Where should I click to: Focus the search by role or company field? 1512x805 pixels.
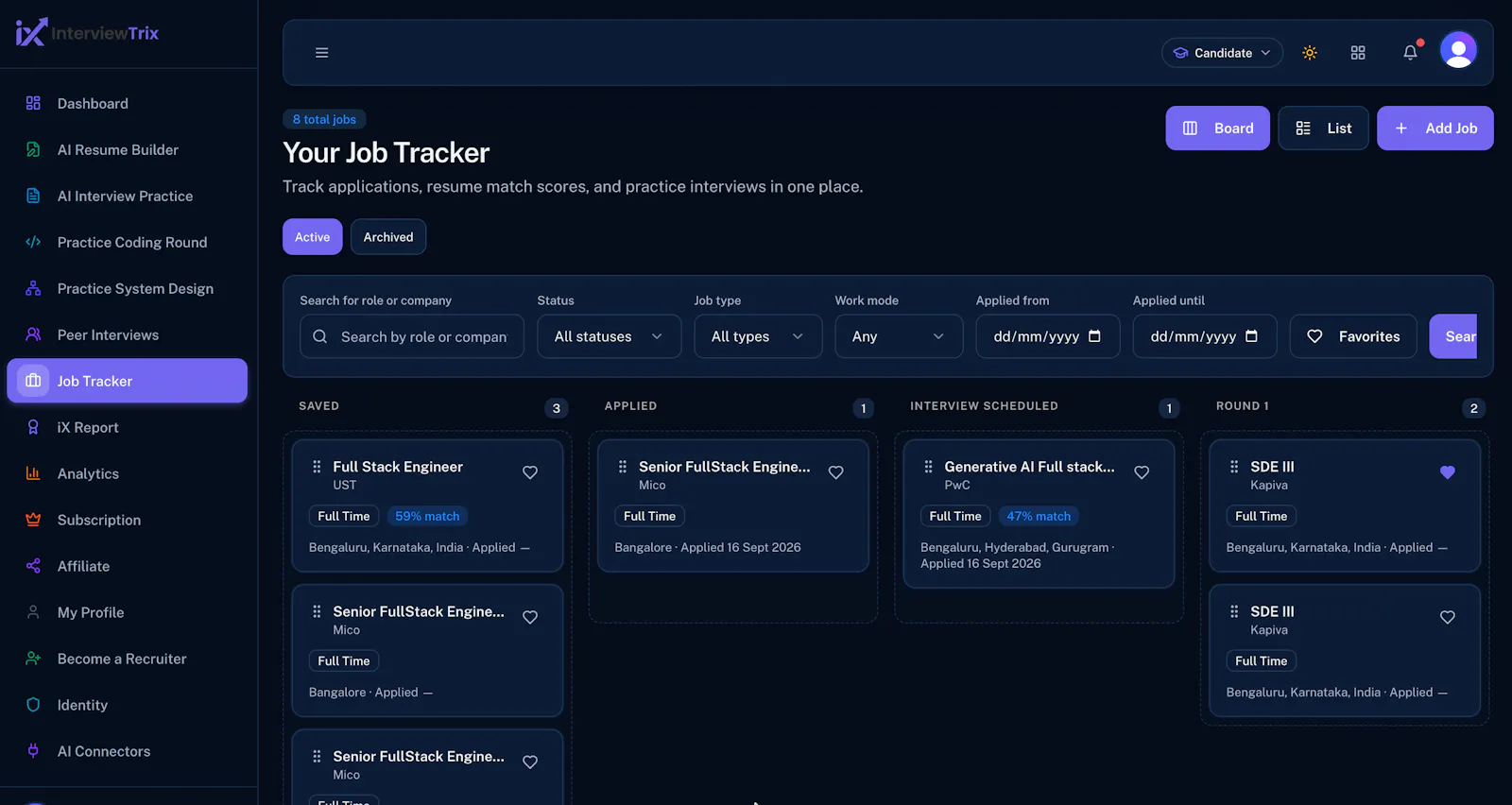click(x=412, y=336)
